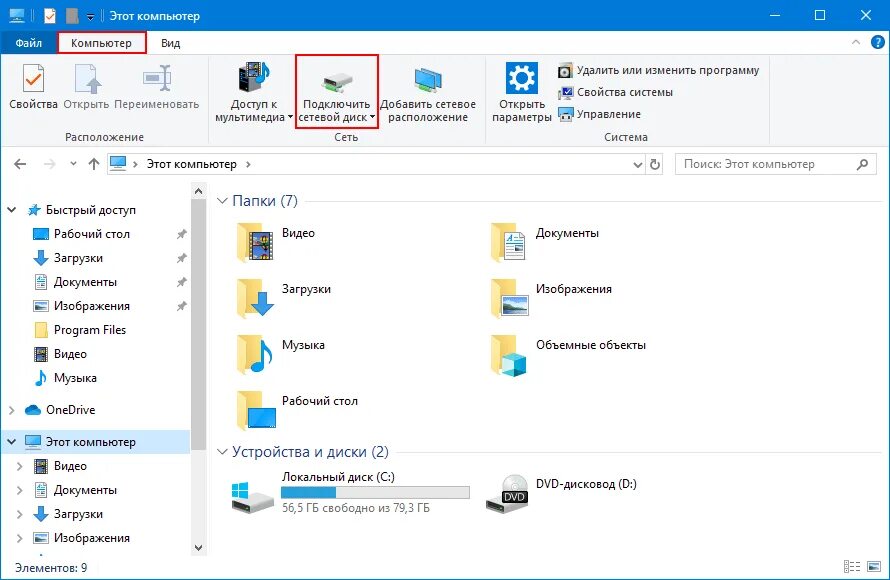Select Локальный диск (C:) drive icon

point(253,498)
